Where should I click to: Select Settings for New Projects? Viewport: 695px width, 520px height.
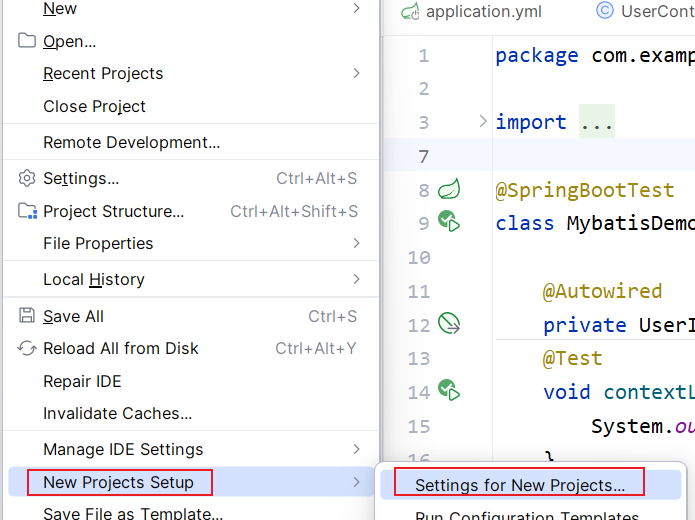pyautogui.click(x=519, y=485)
